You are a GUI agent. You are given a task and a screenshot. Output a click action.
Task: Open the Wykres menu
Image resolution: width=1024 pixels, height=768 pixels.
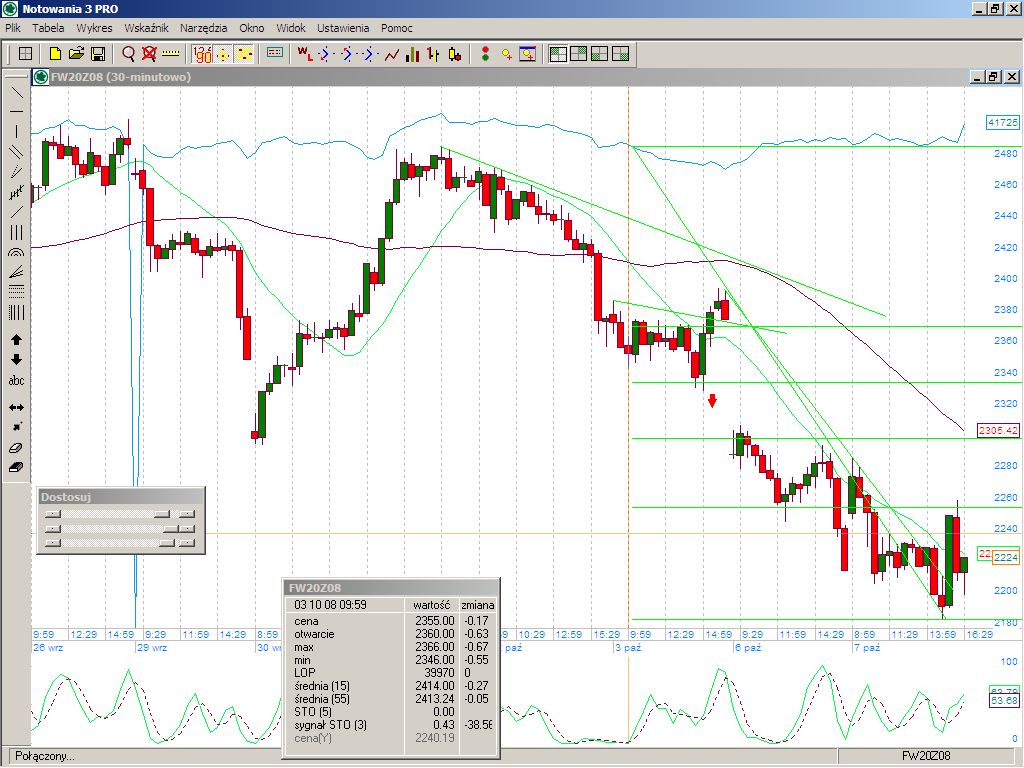pyautogui.click(x=94, y=28)
